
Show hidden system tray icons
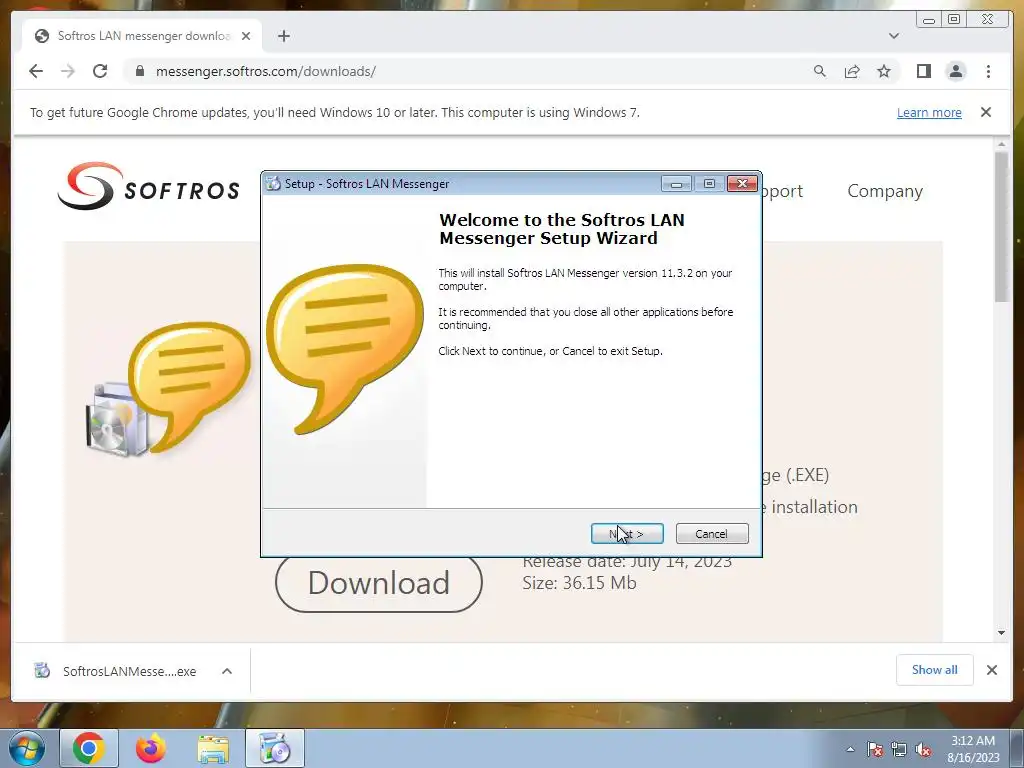(850, 750)
